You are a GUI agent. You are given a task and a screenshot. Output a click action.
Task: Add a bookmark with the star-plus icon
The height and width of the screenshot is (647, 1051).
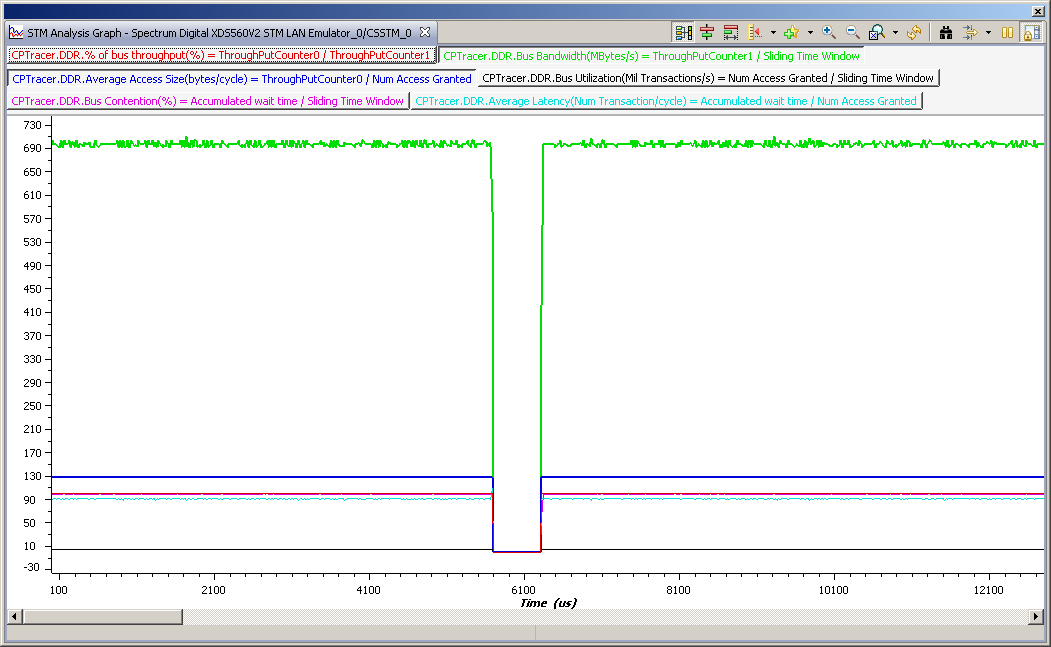792,32
